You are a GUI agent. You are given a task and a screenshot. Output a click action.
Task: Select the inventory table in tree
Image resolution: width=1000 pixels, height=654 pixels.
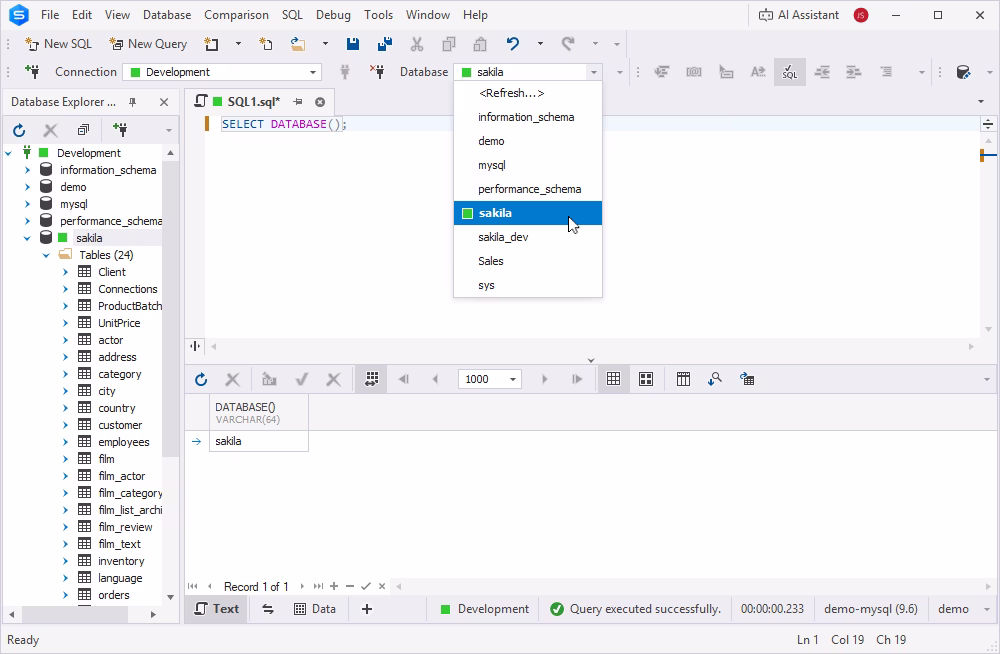[121, 561]
